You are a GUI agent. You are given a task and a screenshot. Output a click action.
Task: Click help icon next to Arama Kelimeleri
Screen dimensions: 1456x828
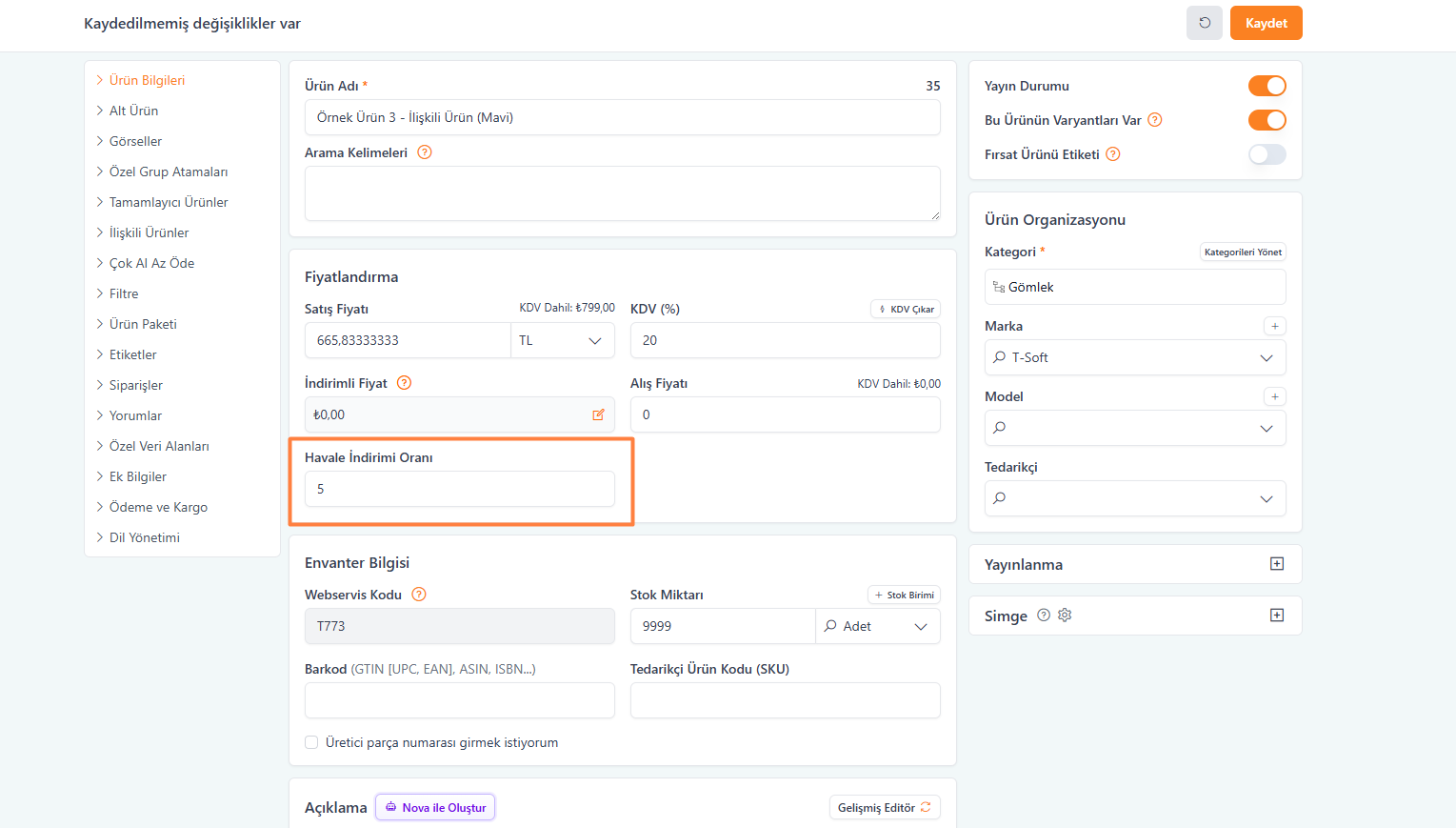click(x=425, y=152)
